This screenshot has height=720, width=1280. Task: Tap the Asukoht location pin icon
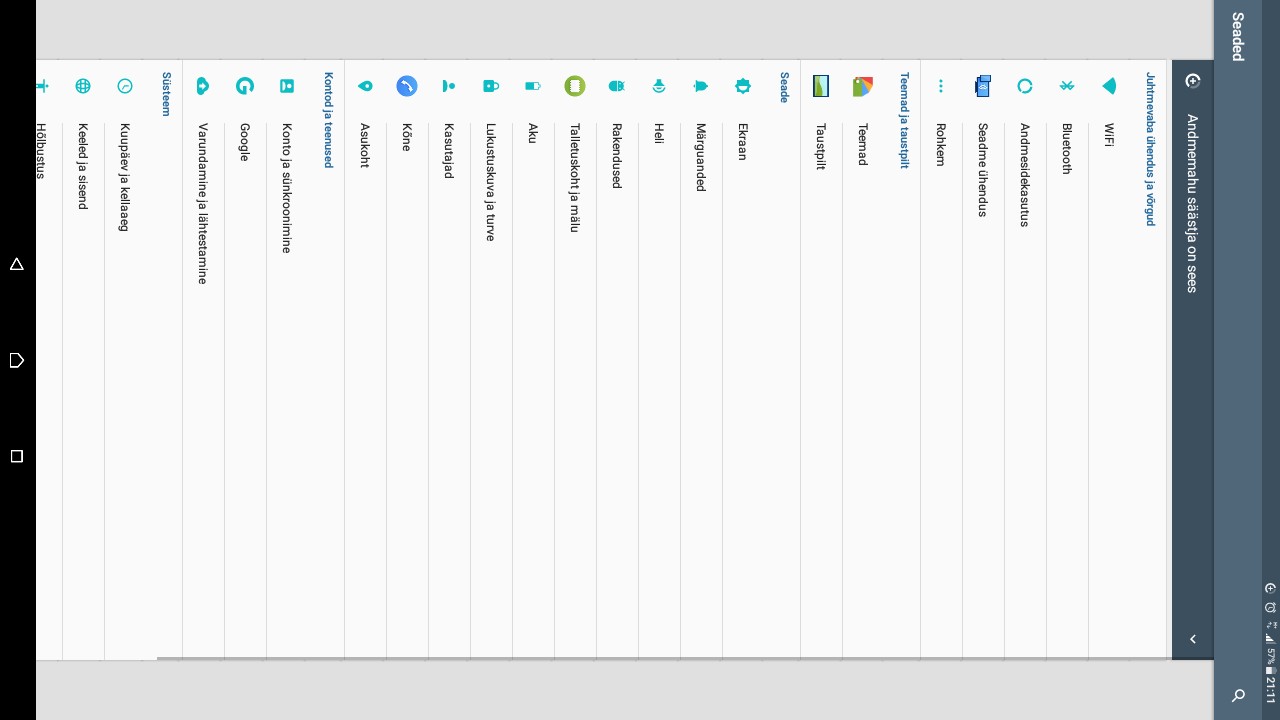click(365, 86)
